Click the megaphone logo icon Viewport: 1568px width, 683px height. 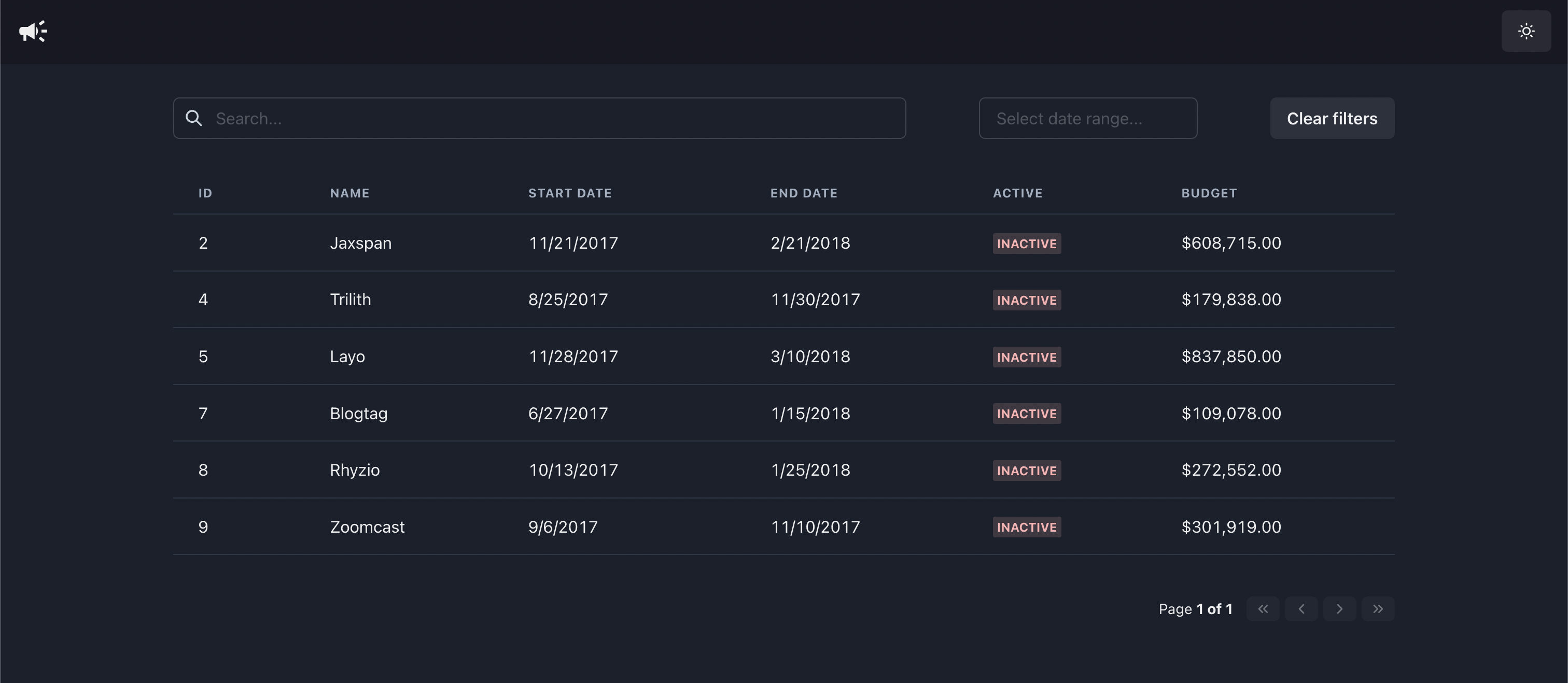tap(32, 31)
